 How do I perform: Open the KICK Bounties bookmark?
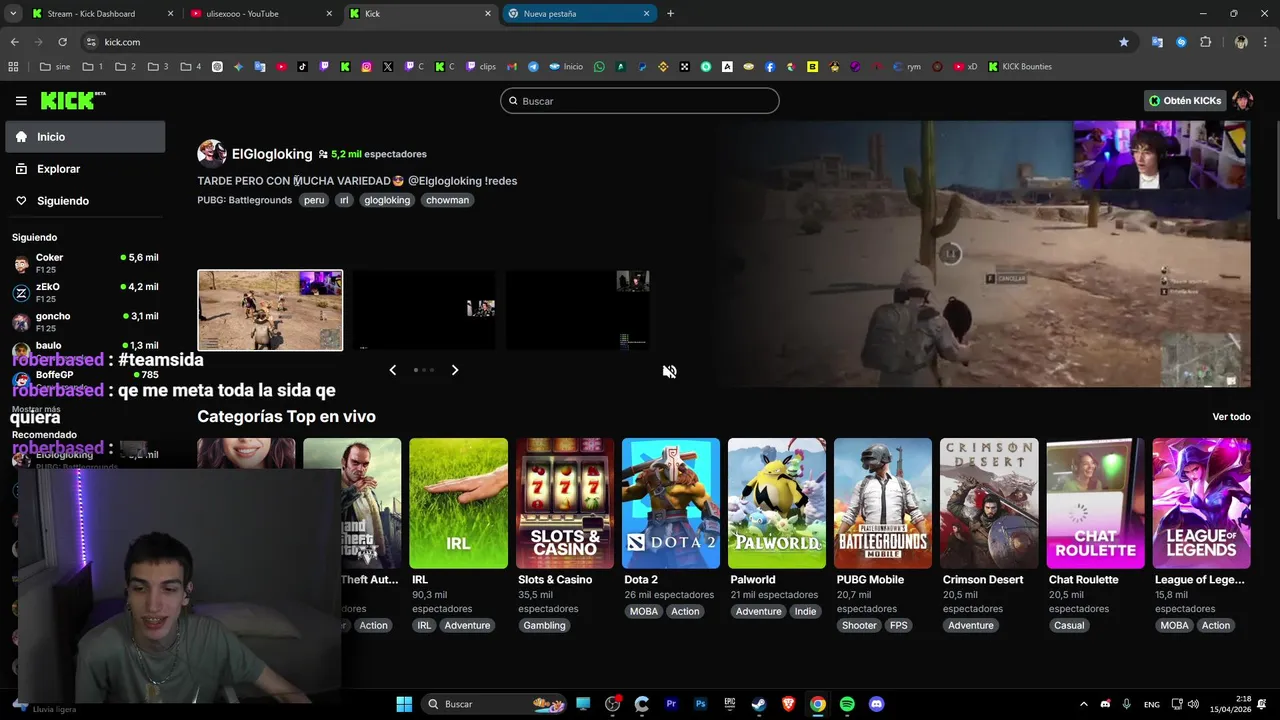point(1020,67)
